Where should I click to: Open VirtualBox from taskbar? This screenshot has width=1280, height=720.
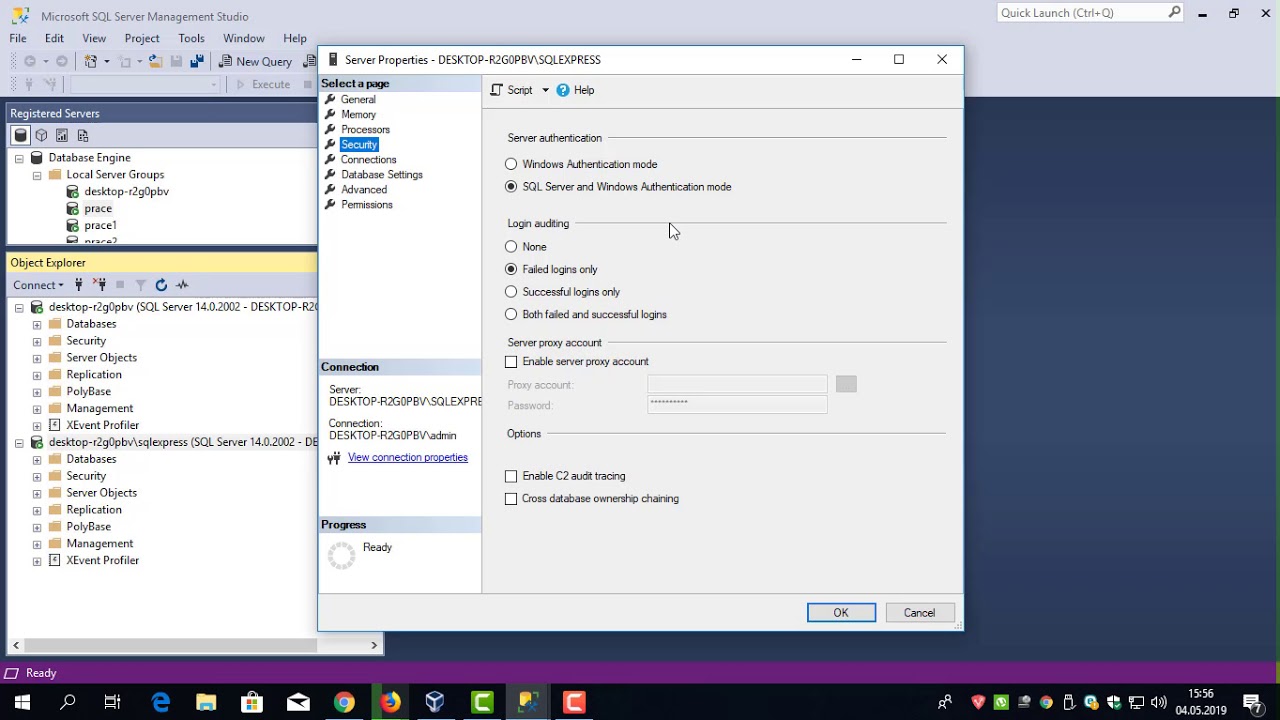point(435,702)
